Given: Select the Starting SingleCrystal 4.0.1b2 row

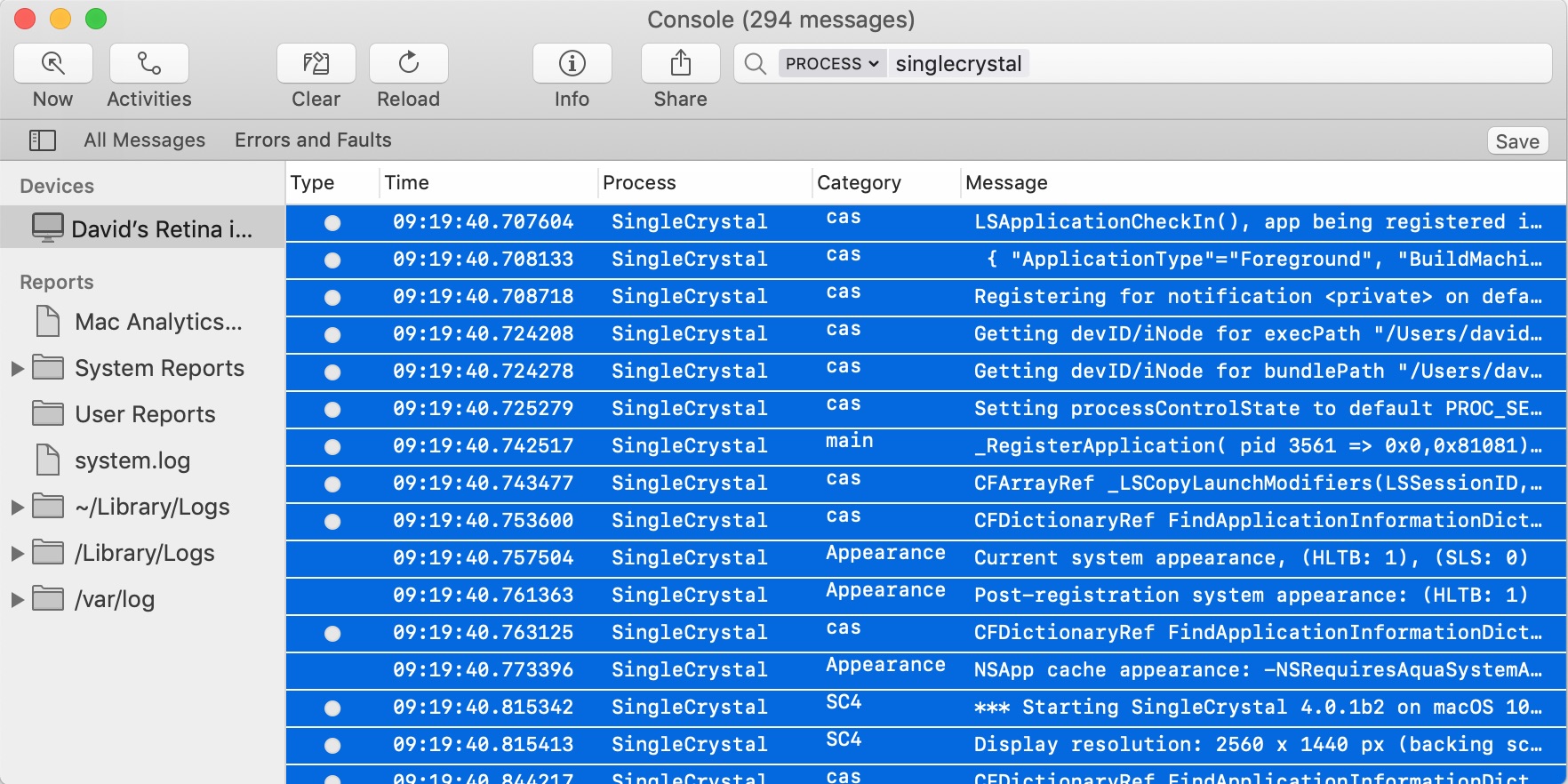Looking at the screenshot, I should [x=926, y=708].
